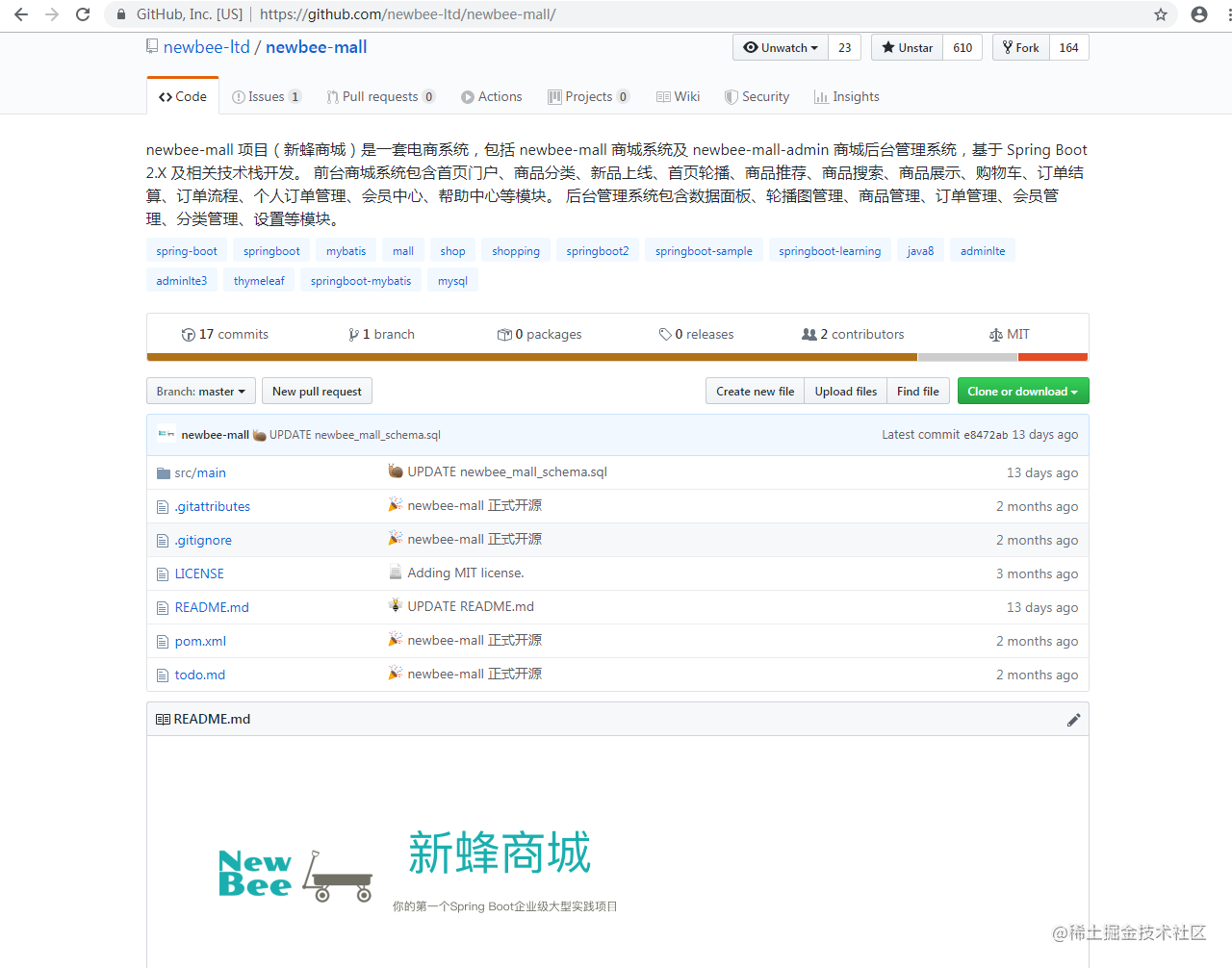Viewport: 1232px width, 968px height.
Task: Click the spring-boot topic tag
Action: pyautogui.click(x=187, y=251)
